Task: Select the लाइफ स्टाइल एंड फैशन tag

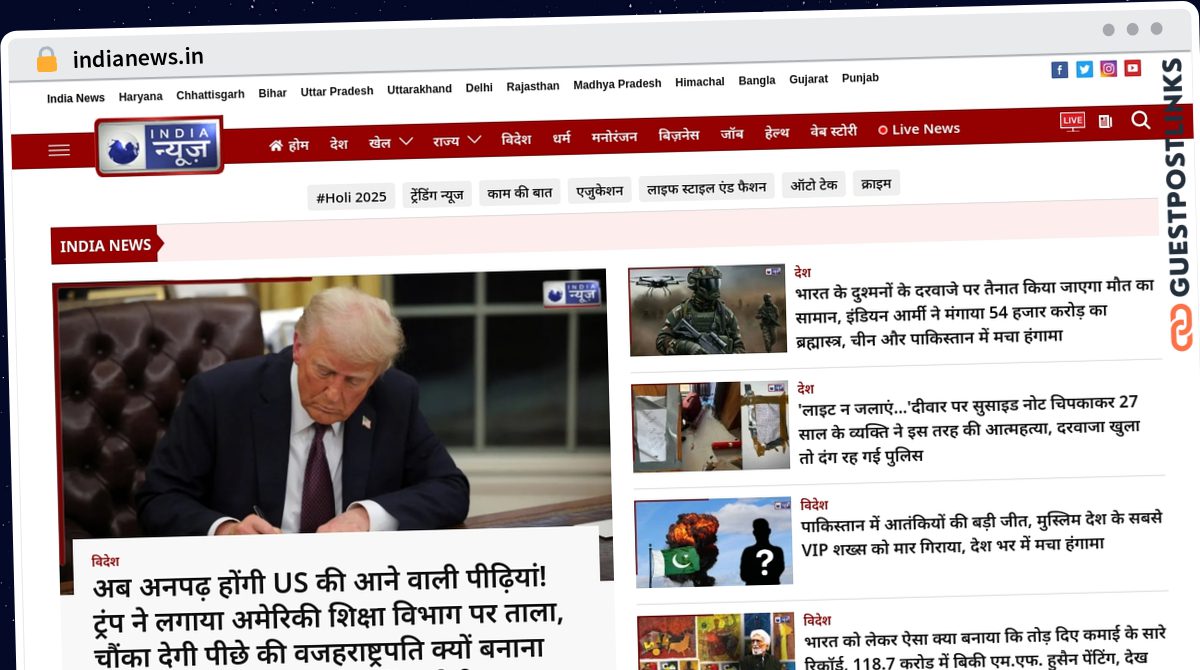Action: tap(707, 188)
